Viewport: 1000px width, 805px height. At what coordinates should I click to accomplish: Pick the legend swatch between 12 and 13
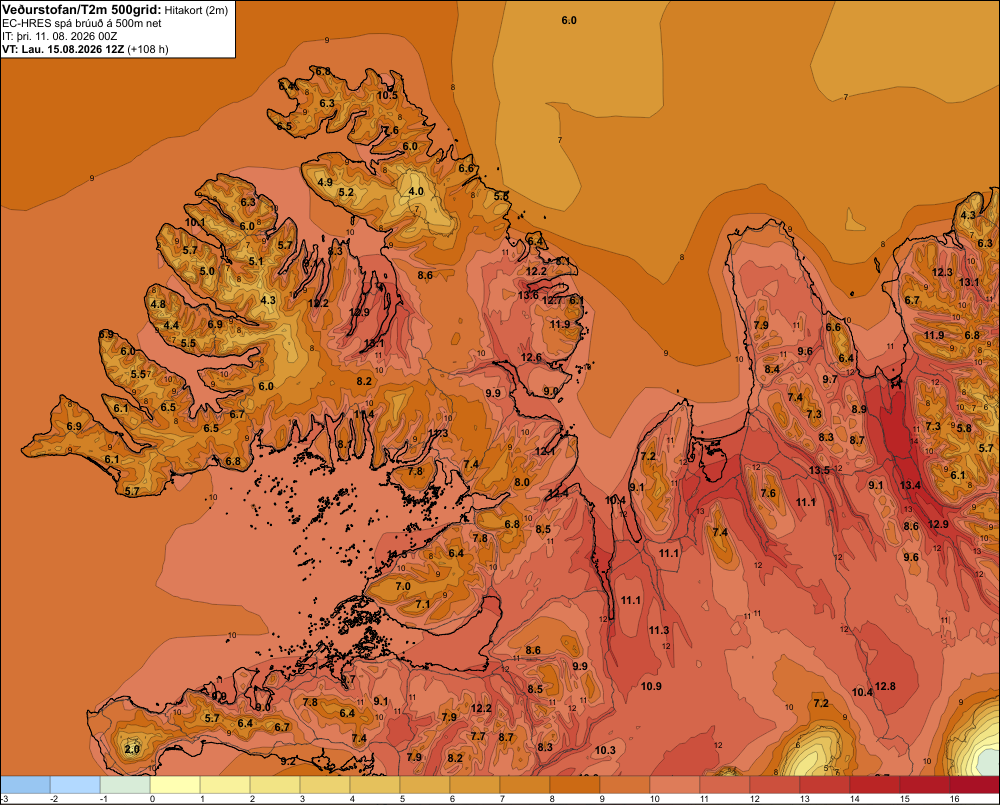[x=775, y=785]
